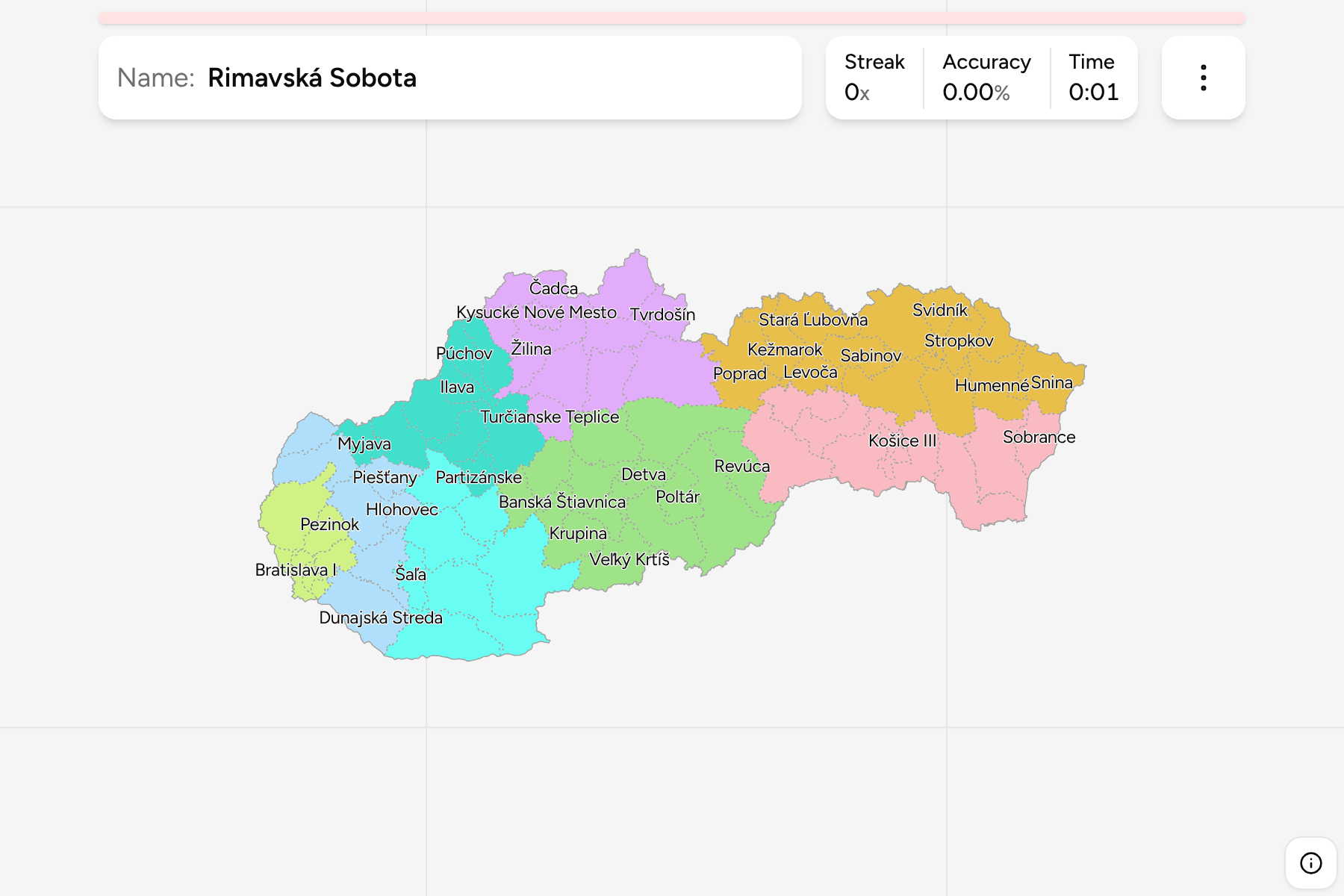Click the Time counter display

(1093, 92)
